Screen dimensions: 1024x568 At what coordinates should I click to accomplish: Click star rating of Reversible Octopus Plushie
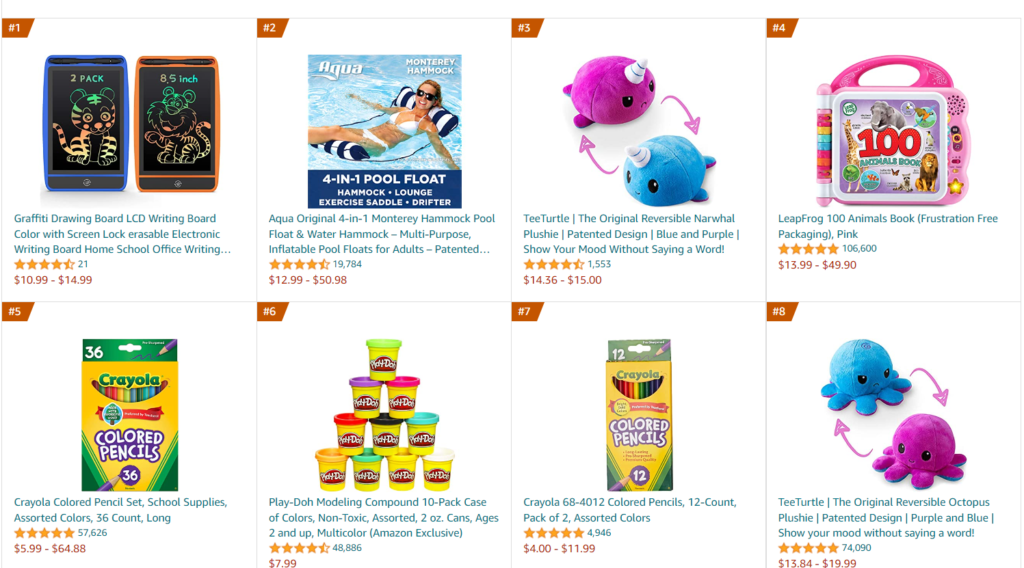tap(808, 548)
